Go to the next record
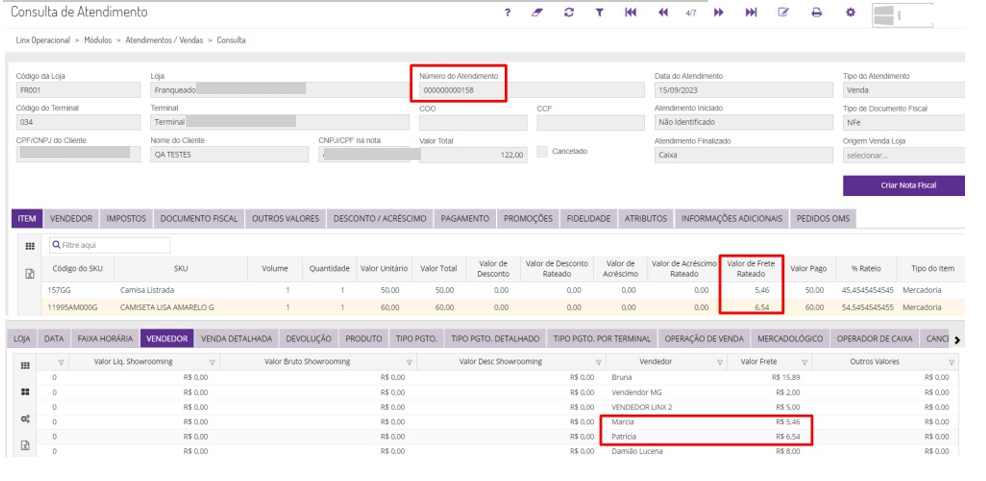 [718, 13]
